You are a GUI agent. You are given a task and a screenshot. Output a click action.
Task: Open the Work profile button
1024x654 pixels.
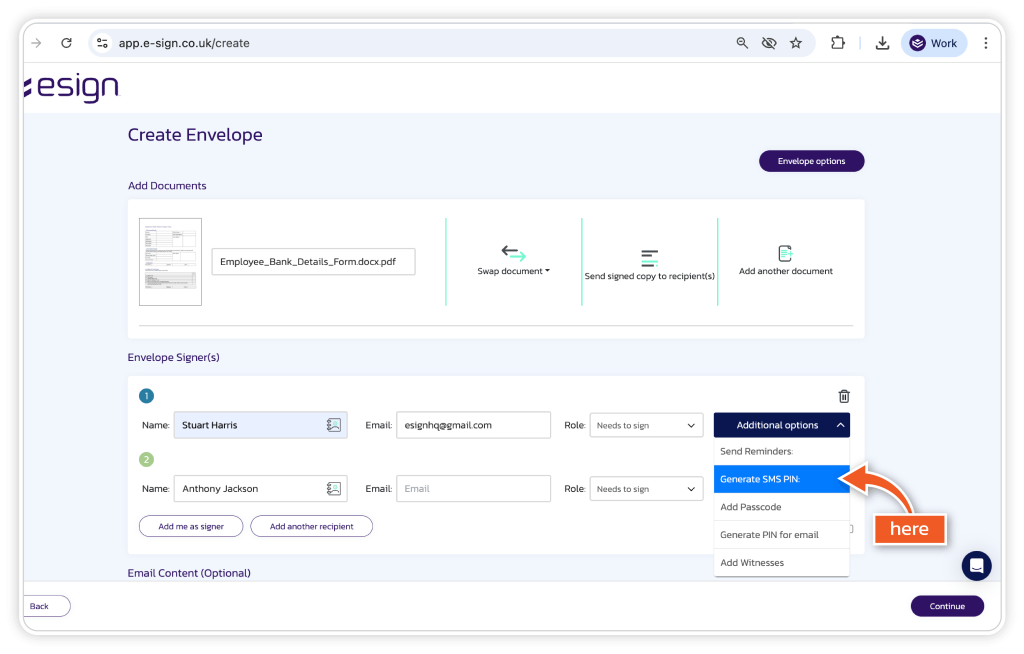933,43
